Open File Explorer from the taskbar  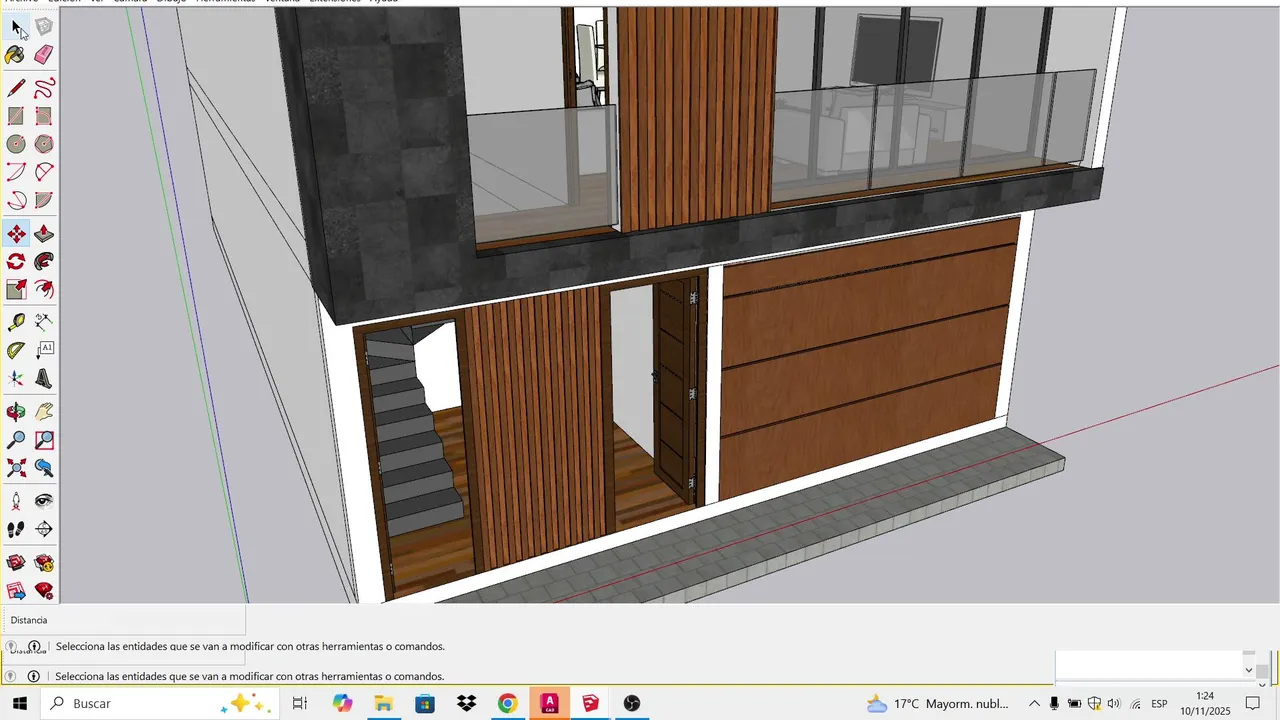pos(383,703)
